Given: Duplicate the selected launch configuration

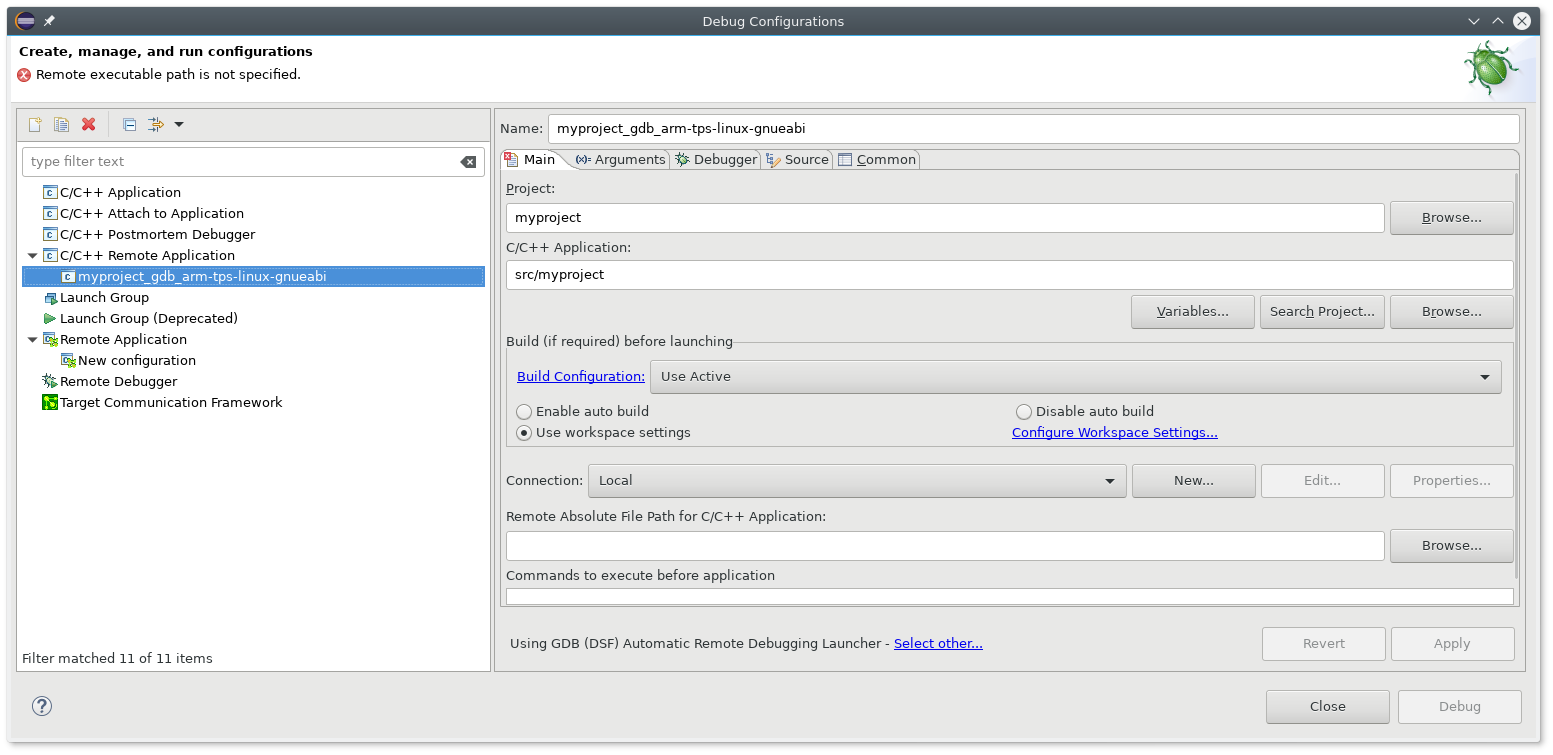Looking at the screenshot, I should (x=61, y=124).
